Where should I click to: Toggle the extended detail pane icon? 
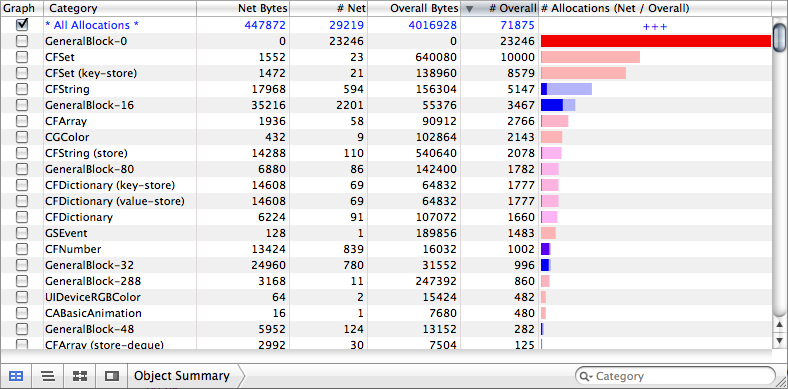111,375
